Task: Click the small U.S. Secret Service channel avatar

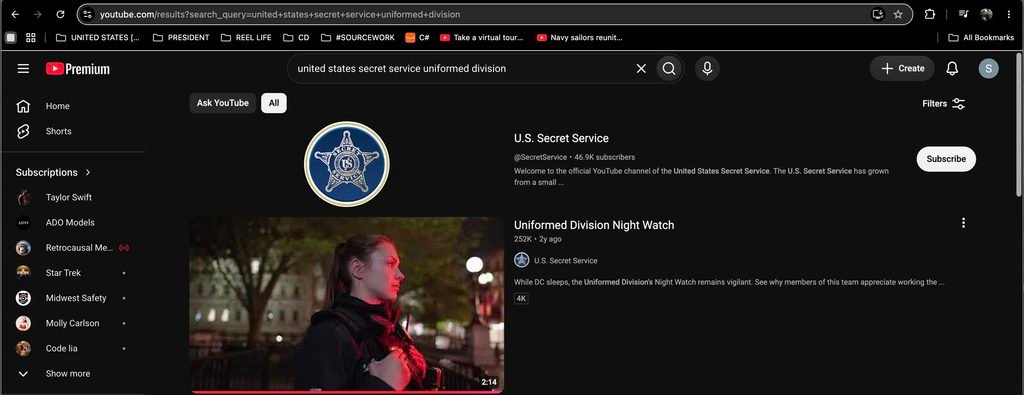Action: pyautogui.click(x=521, y=260)
